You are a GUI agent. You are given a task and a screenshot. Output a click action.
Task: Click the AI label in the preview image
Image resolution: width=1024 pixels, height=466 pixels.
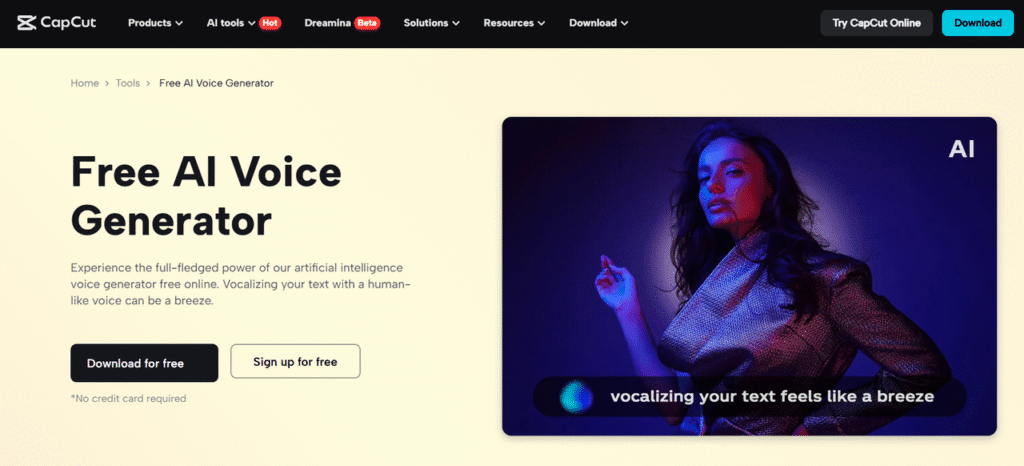(961, 149)
